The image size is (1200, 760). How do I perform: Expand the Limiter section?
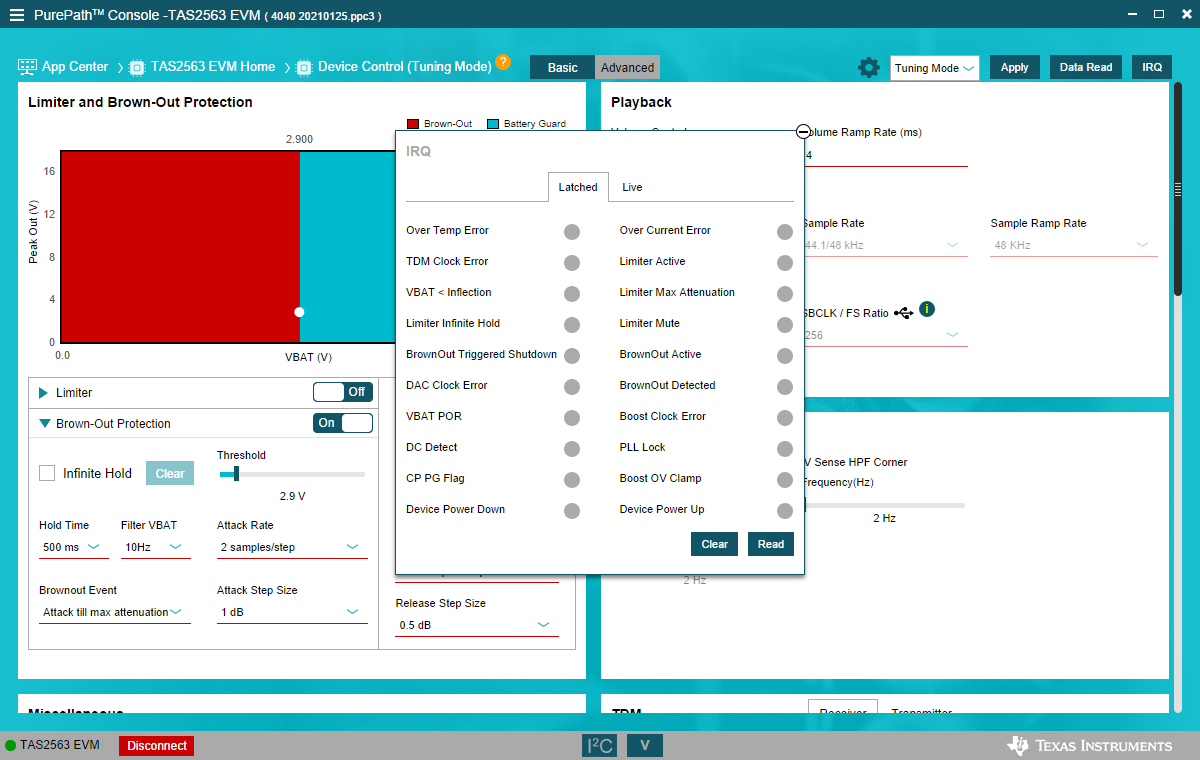pyautogui.click(x=43, y=393)
